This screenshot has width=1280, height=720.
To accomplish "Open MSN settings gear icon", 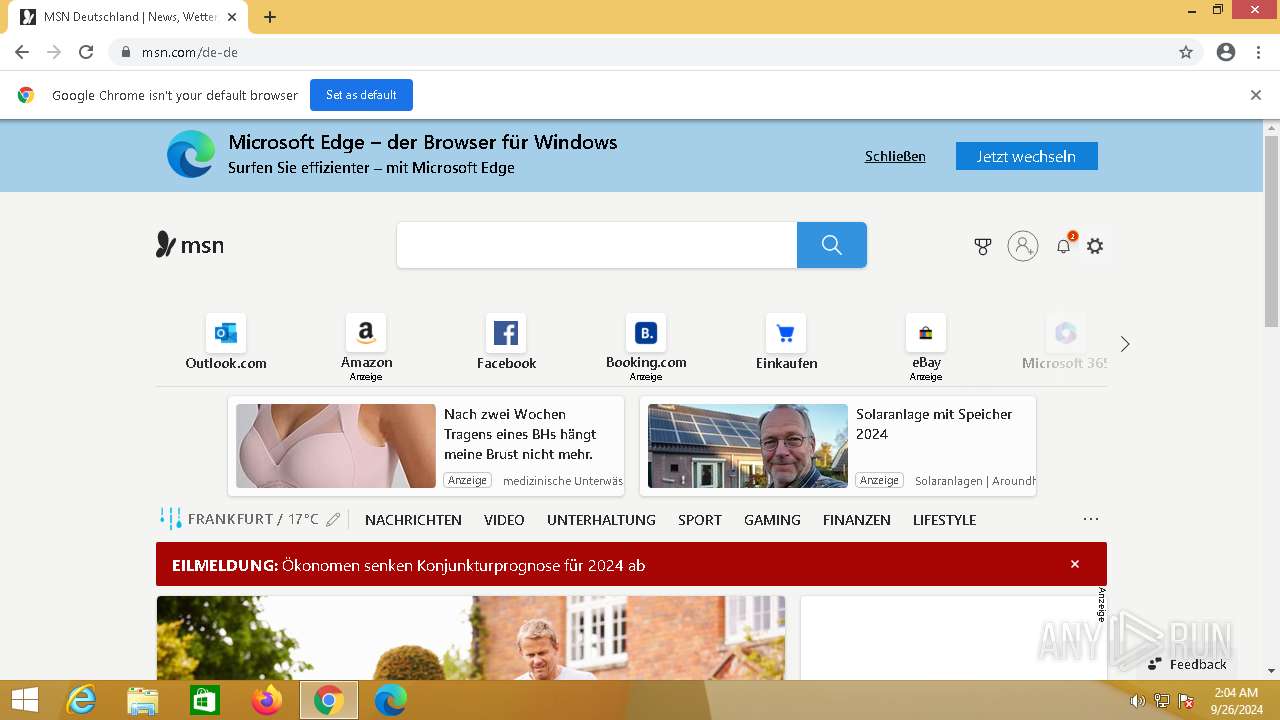I will (x=1095, y=246).
